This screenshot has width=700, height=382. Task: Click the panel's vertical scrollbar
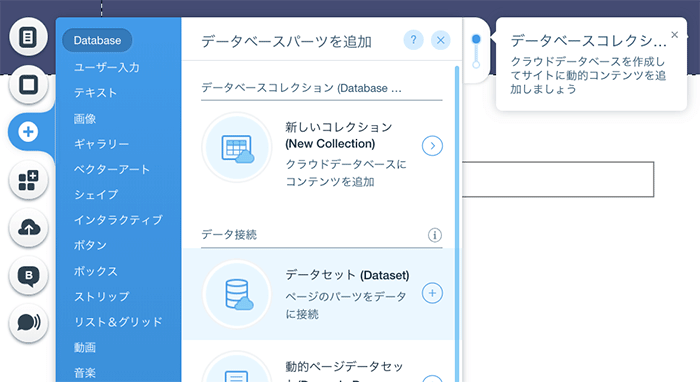[457, 223]
